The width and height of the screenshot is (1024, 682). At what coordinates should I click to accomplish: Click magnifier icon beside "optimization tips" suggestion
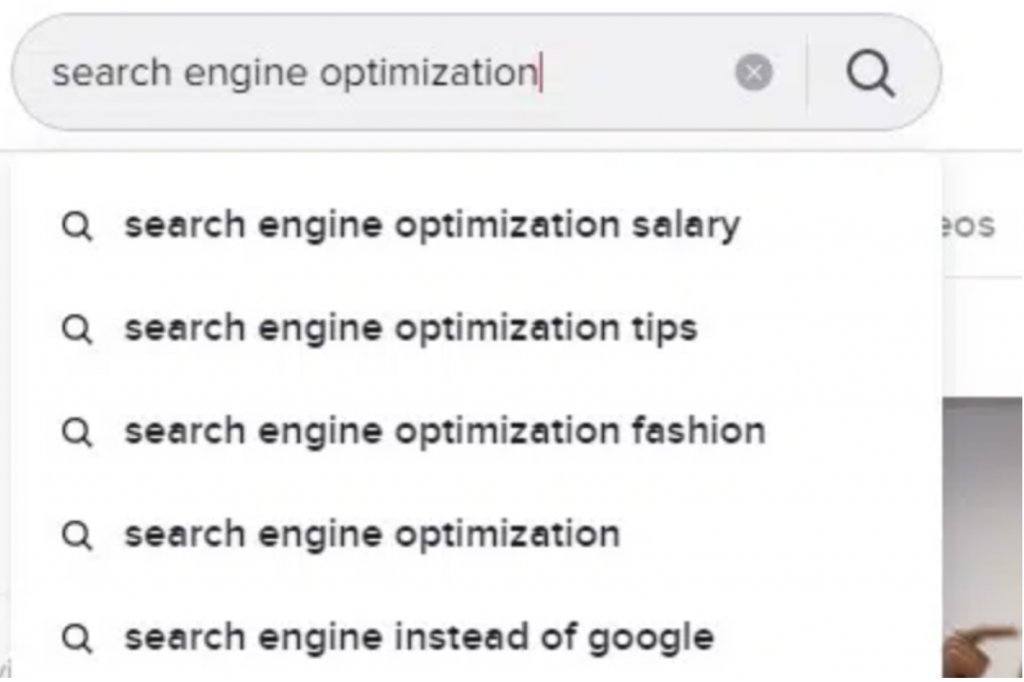[76, 329]
